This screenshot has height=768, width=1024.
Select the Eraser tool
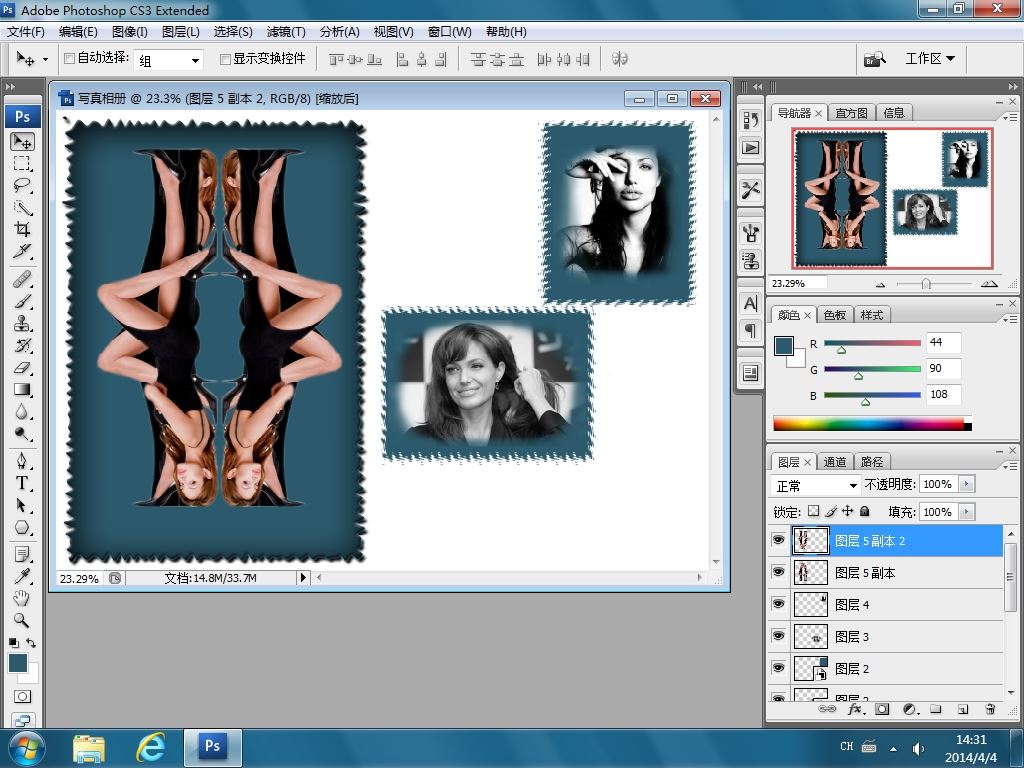click(22, 368)
